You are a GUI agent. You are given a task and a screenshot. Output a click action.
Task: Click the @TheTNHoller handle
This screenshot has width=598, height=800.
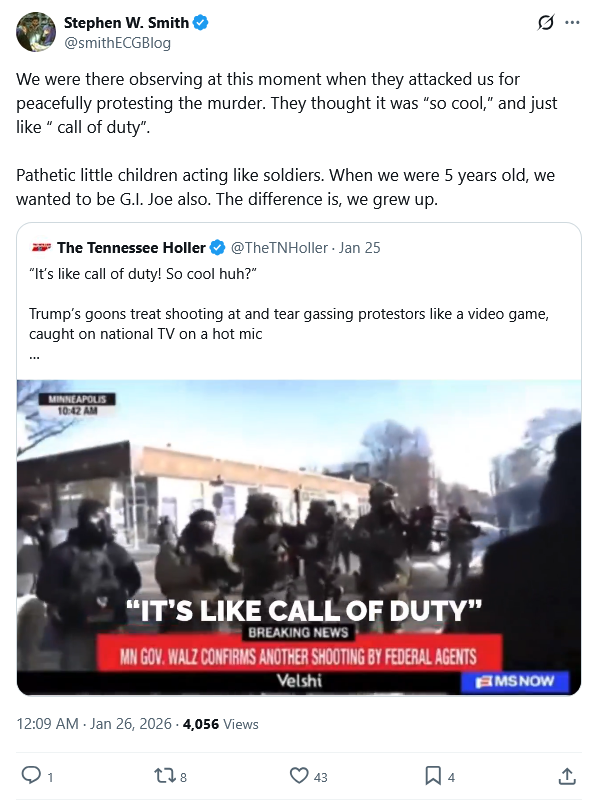pyautogui.click(x=279, y=248)
